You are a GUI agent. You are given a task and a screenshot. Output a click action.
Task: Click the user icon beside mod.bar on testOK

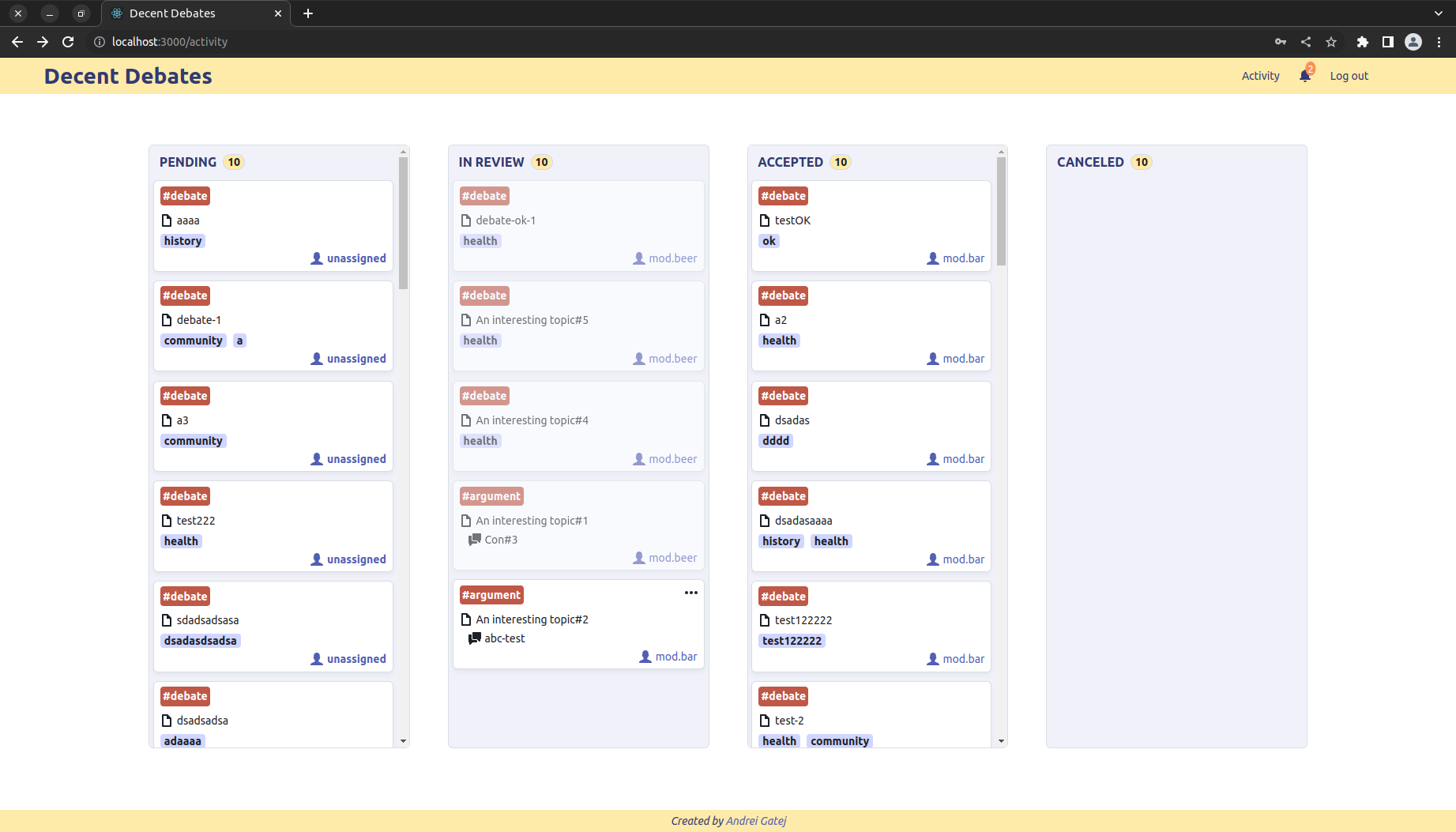click(933, 258)
